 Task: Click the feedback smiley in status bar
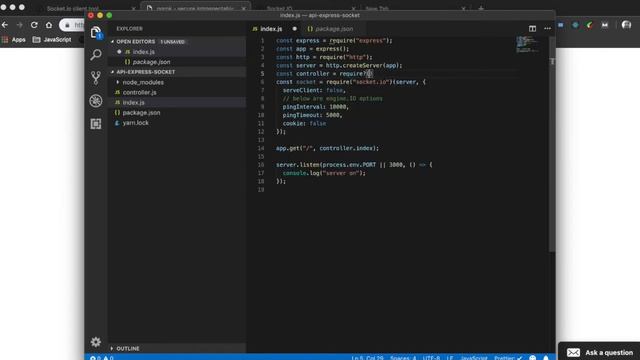click(533, 357)
